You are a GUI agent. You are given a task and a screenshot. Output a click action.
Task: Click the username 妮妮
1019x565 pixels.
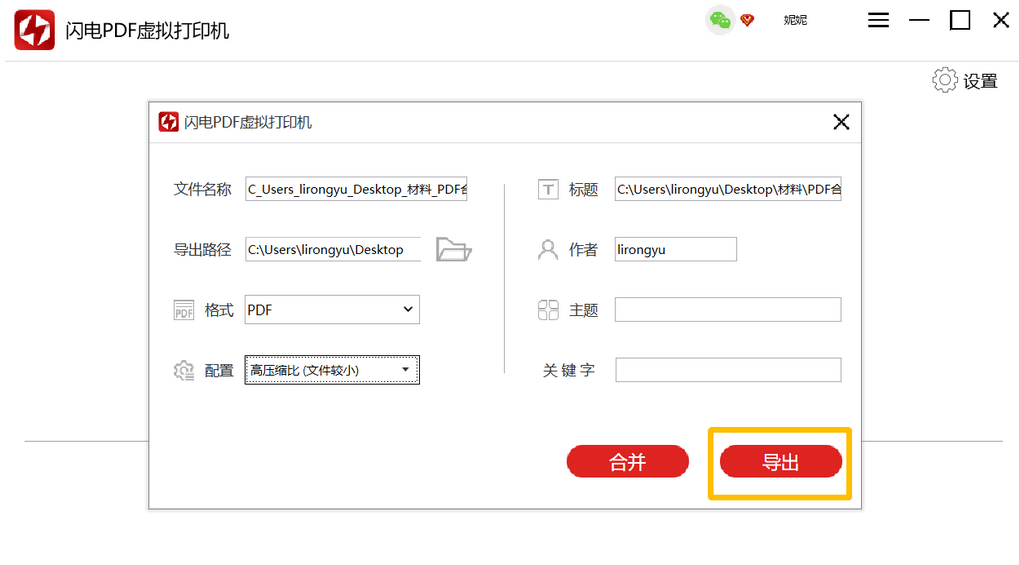coord(795,20)
